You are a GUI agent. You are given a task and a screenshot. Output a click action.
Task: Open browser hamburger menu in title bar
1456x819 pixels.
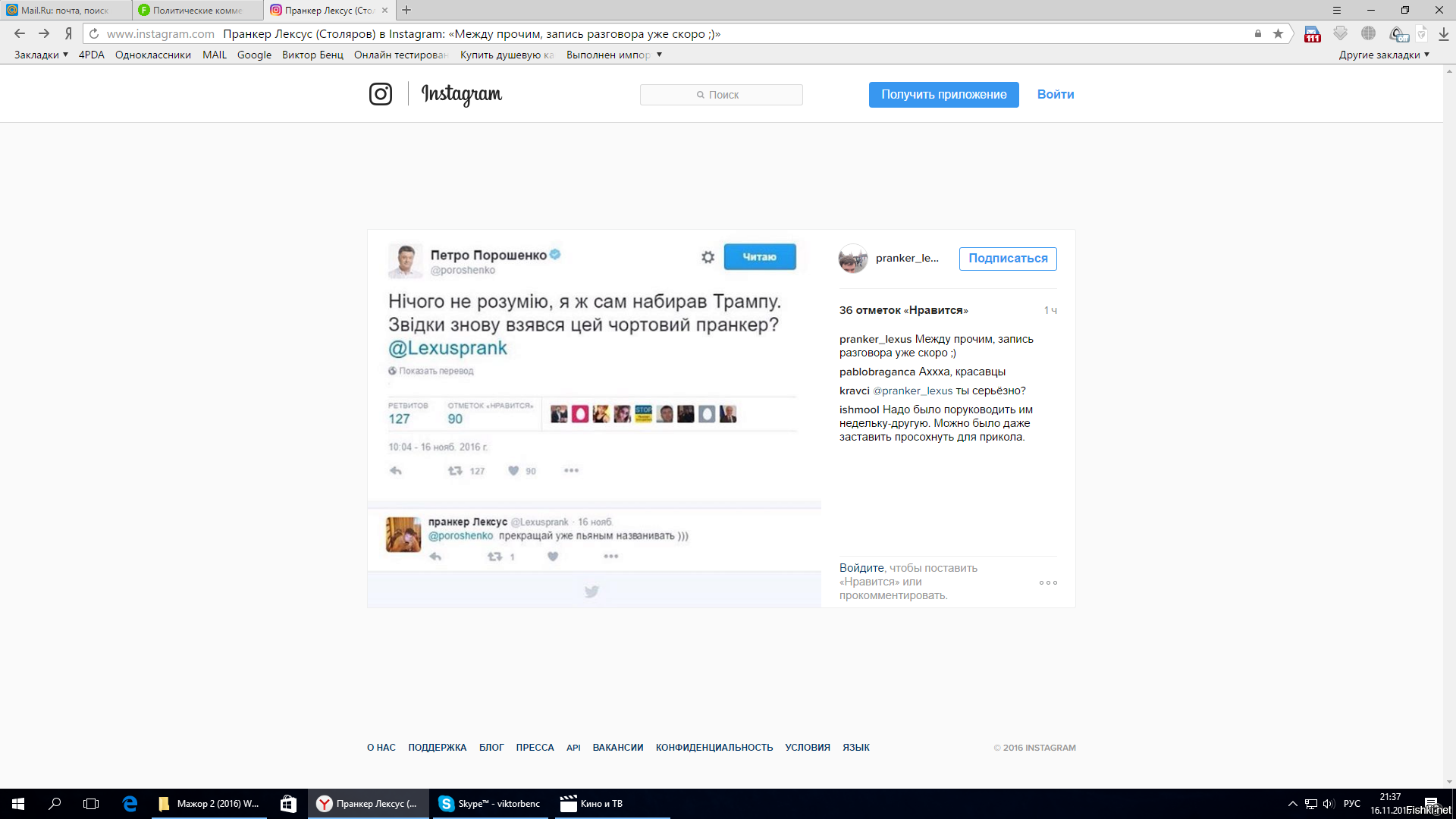point(1337,10)
